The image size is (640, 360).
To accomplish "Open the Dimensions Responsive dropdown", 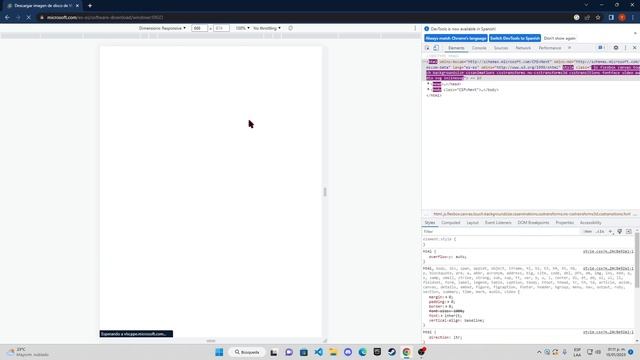I will pos(162,28).
